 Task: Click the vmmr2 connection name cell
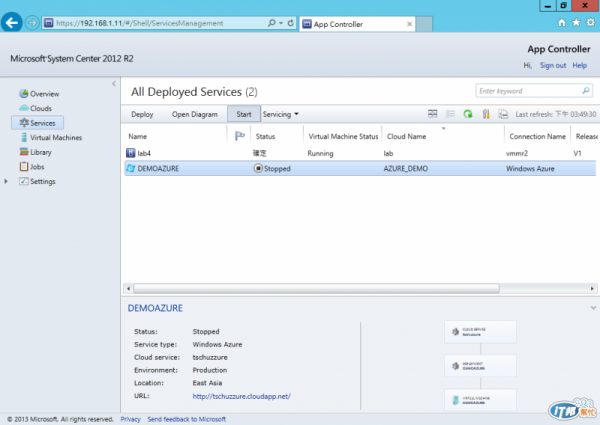coord(517,153)
